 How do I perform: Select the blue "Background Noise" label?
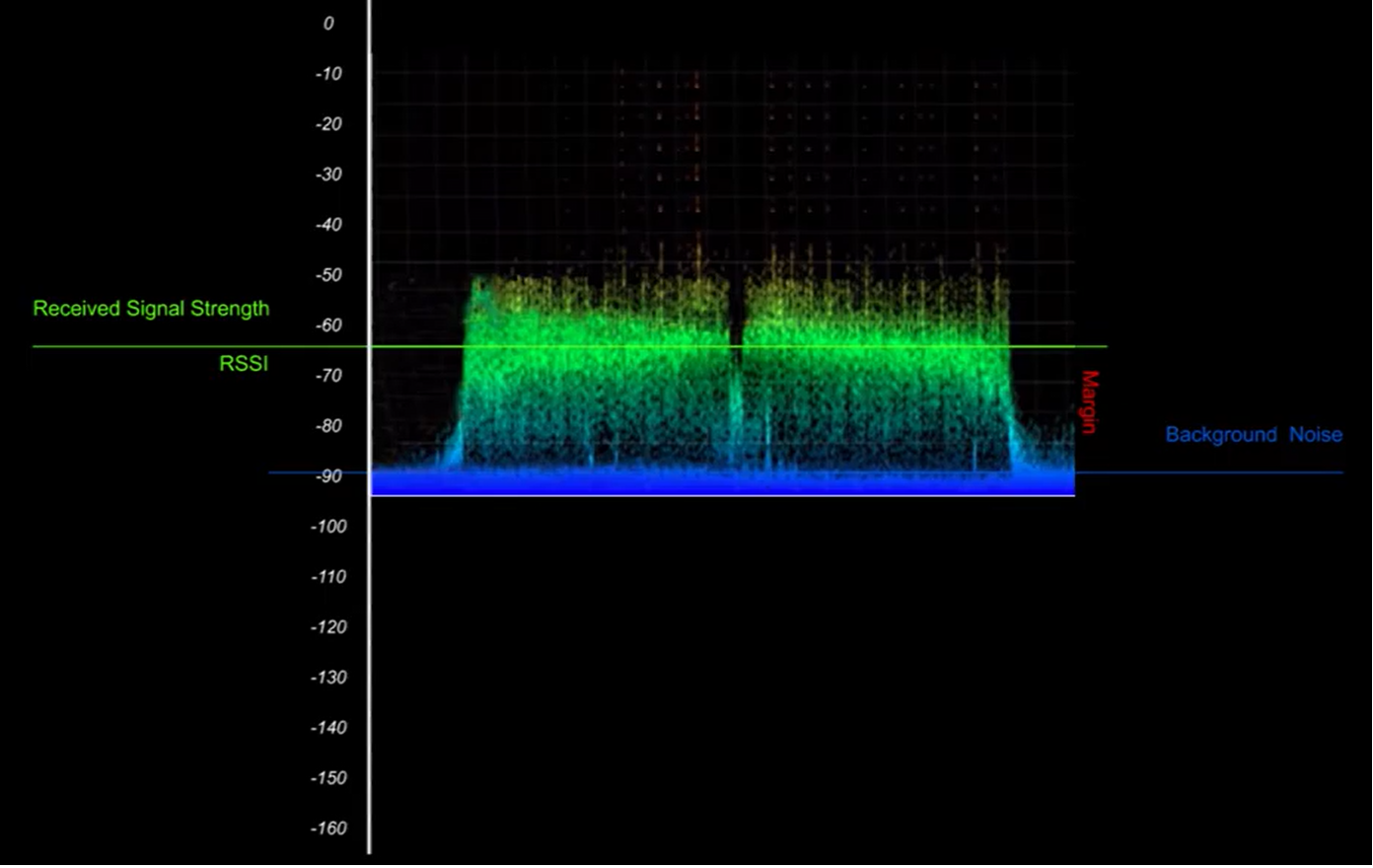click(1254, 434)
